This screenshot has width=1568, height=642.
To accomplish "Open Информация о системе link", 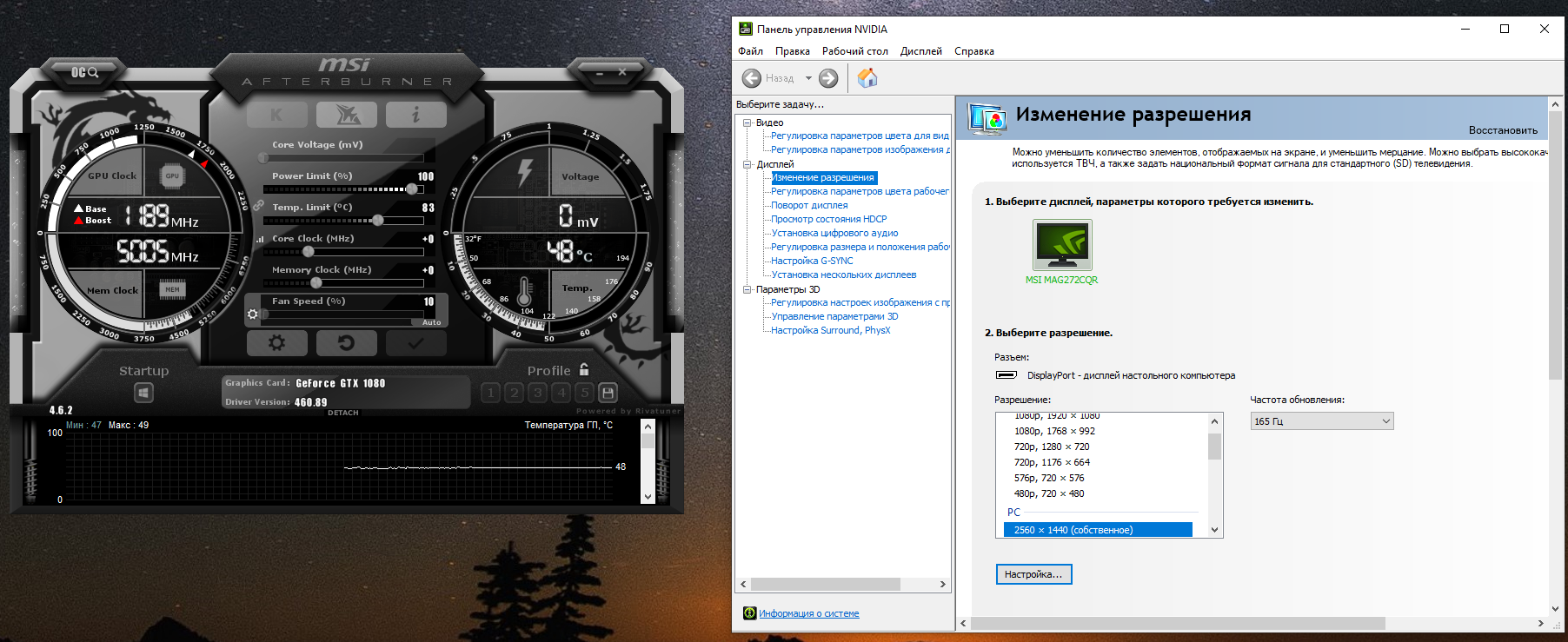I will click(808, 613).
